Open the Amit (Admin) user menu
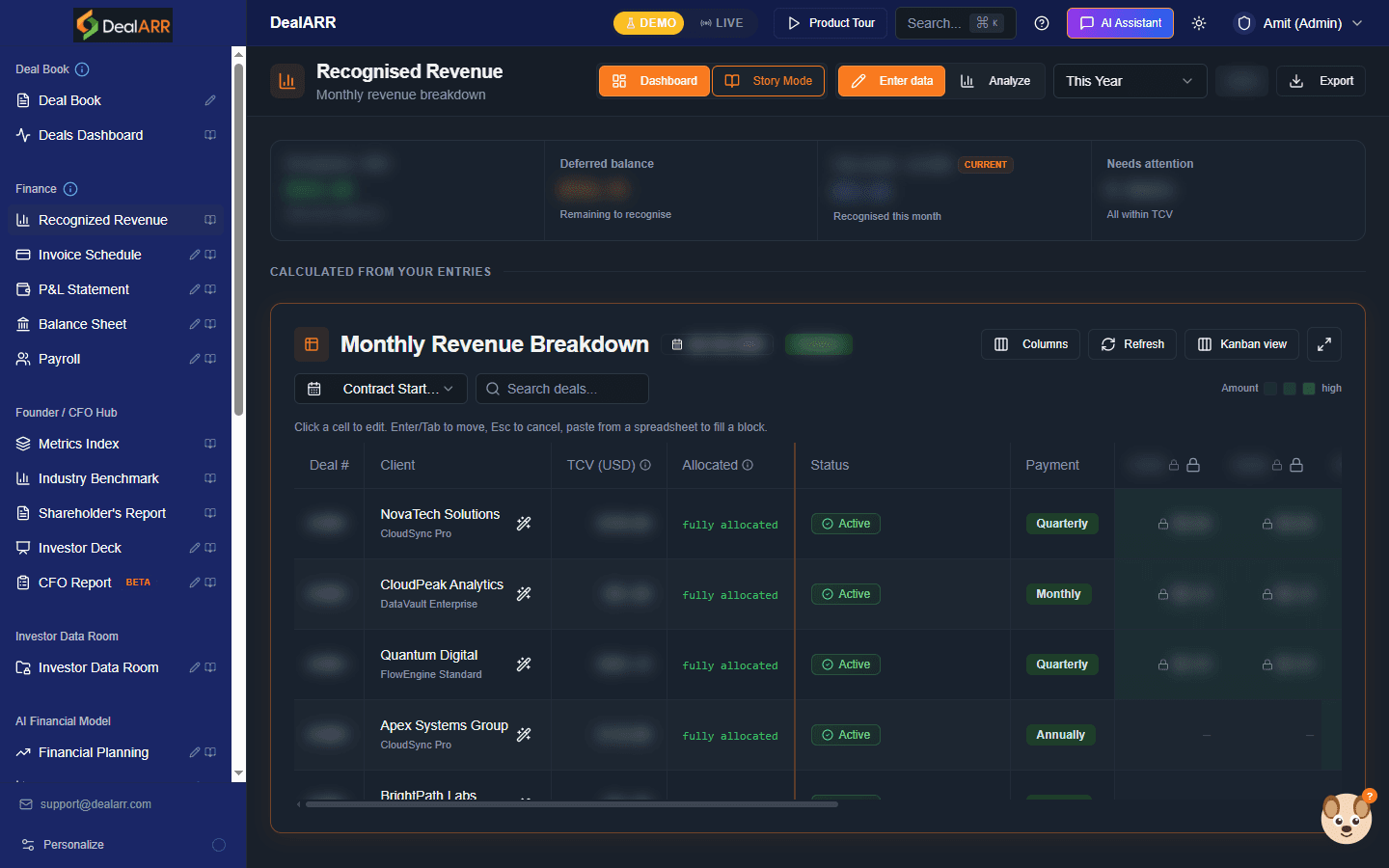Image resolution: width=1389 pixels, height=868 pixels. [x=1299, y=23]
